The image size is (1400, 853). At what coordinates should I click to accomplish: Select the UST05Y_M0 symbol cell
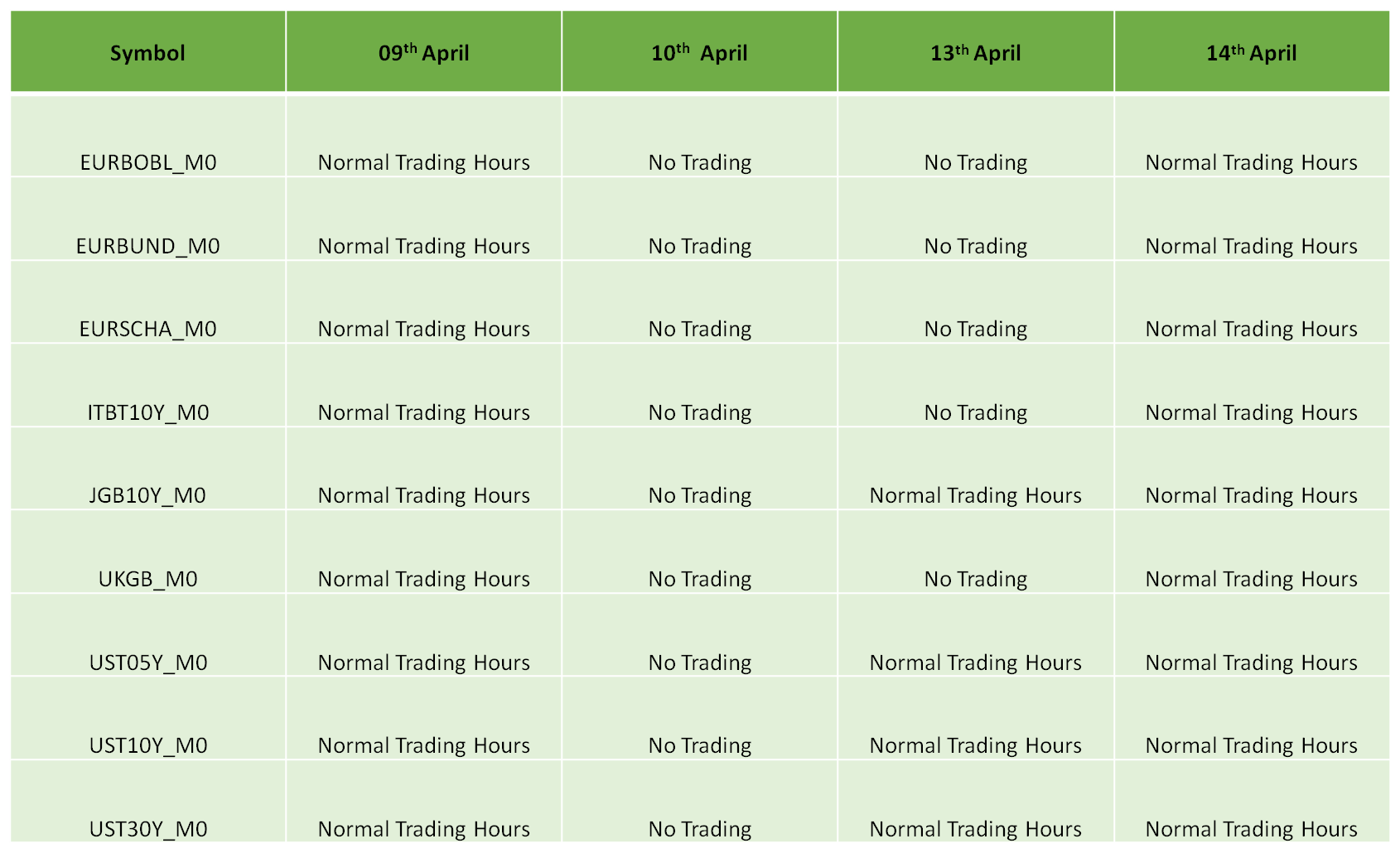pyautogui.click(x=148, y=635)
